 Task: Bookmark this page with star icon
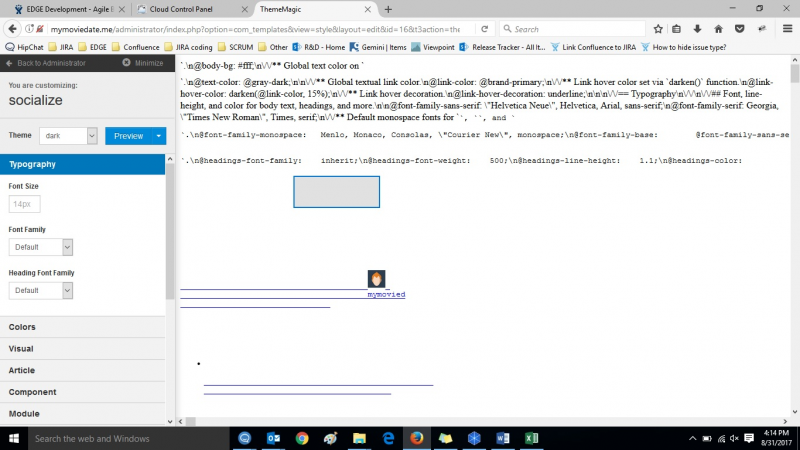pos(658,29)
